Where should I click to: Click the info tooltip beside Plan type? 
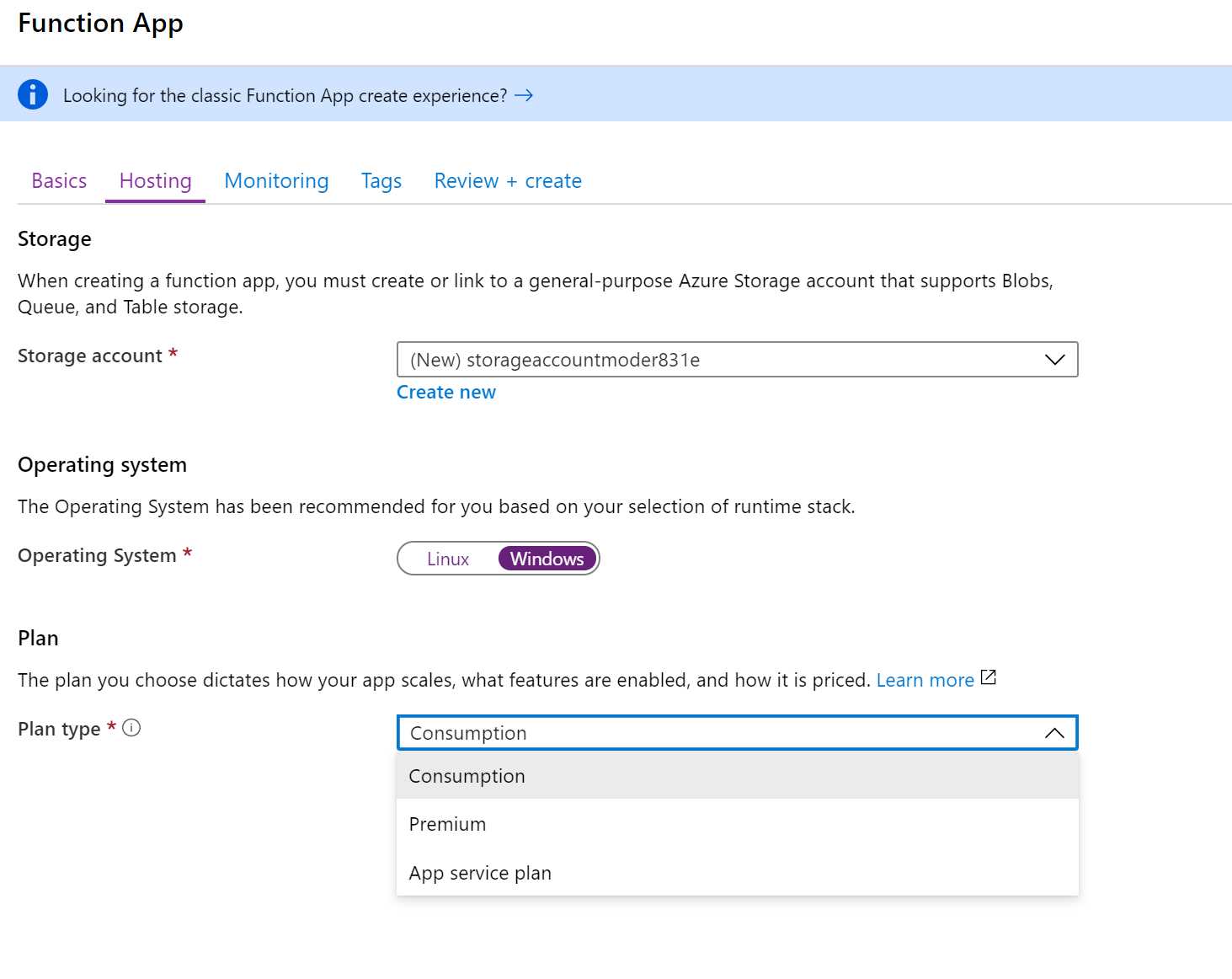pyautogui.click(x=131, y=728)
